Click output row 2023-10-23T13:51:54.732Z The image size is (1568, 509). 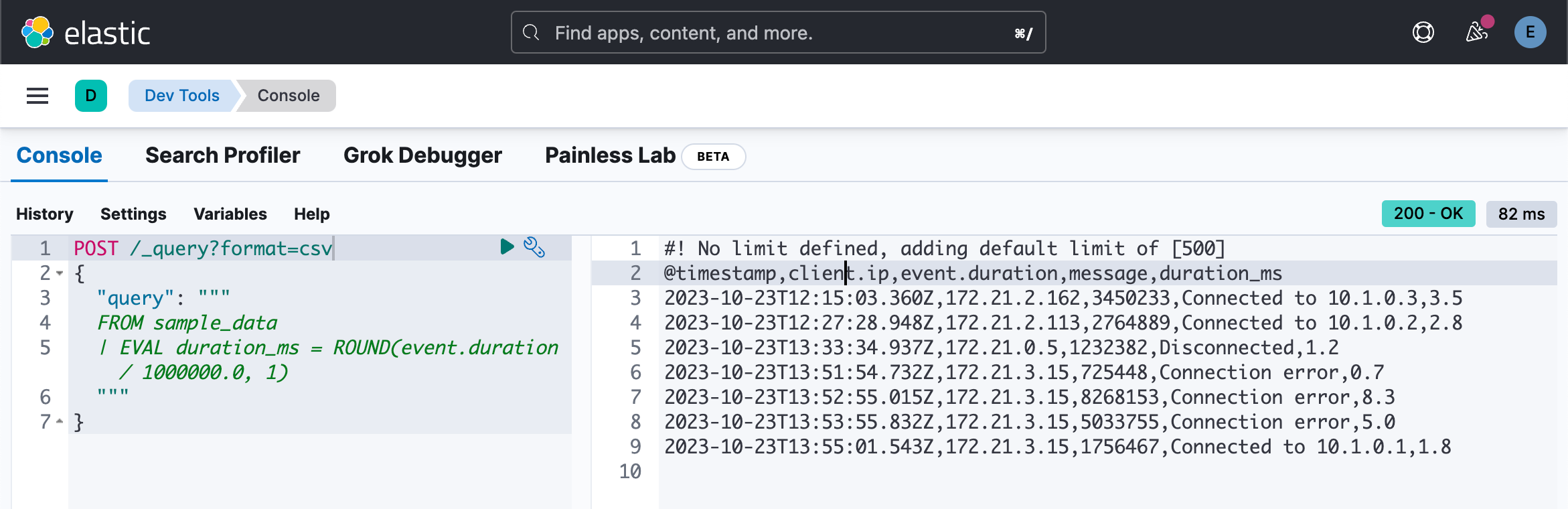point(1024,372)
